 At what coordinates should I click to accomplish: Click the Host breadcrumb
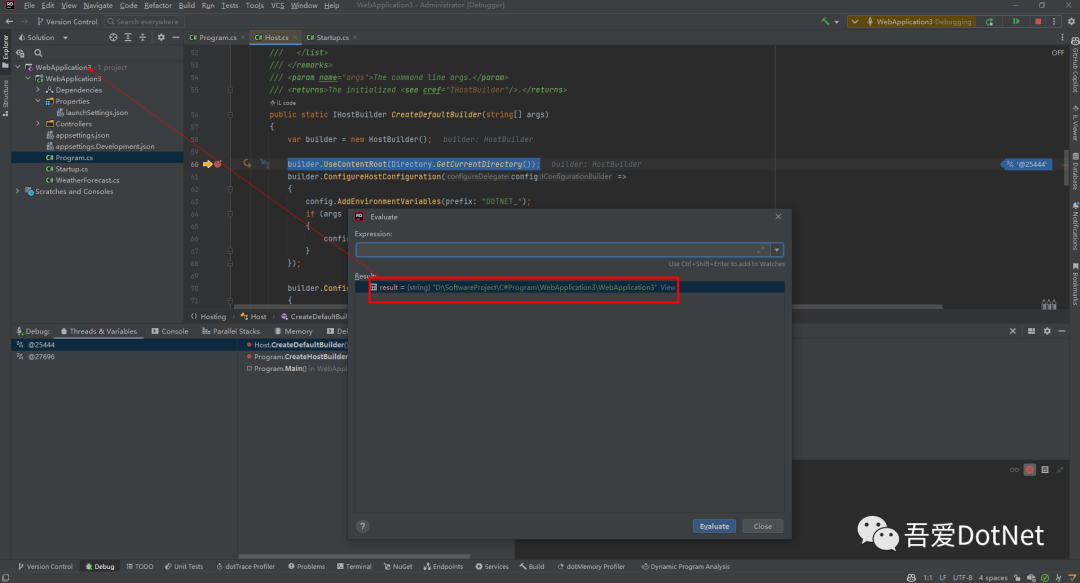(x=253, y=317)
